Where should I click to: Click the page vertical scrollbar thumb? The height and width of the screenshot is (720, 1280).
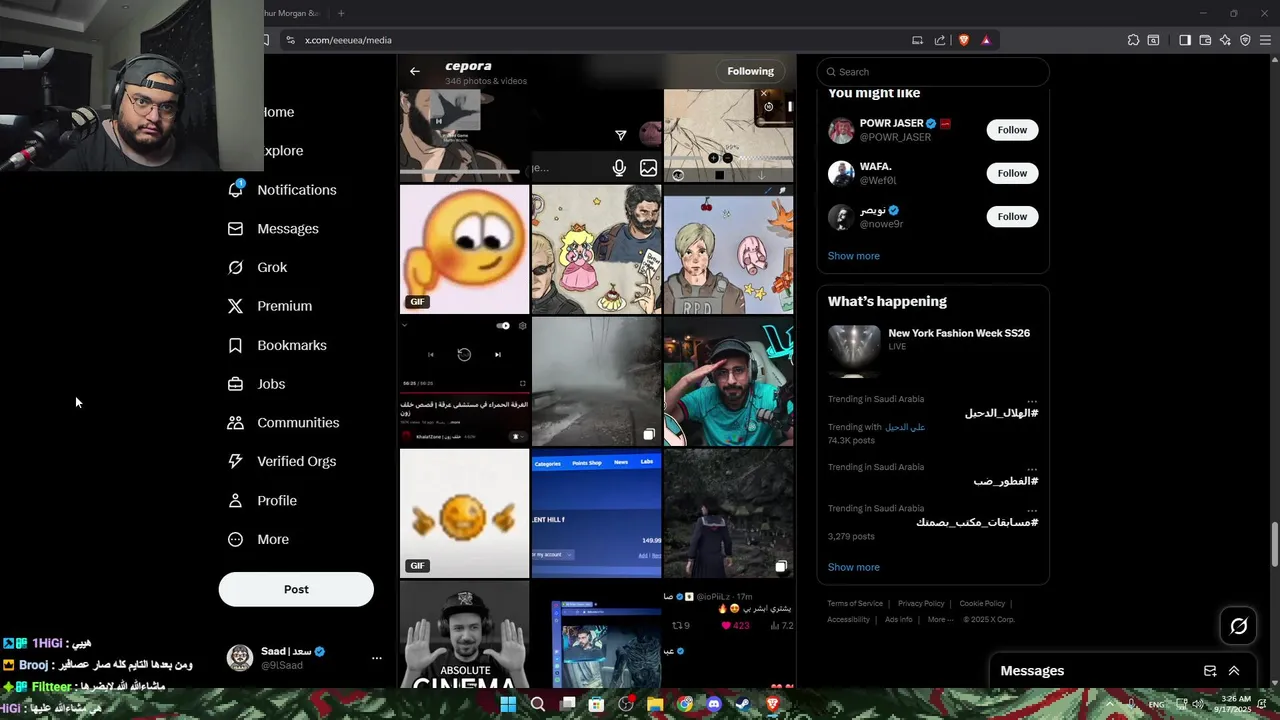tap(1274, 544)
